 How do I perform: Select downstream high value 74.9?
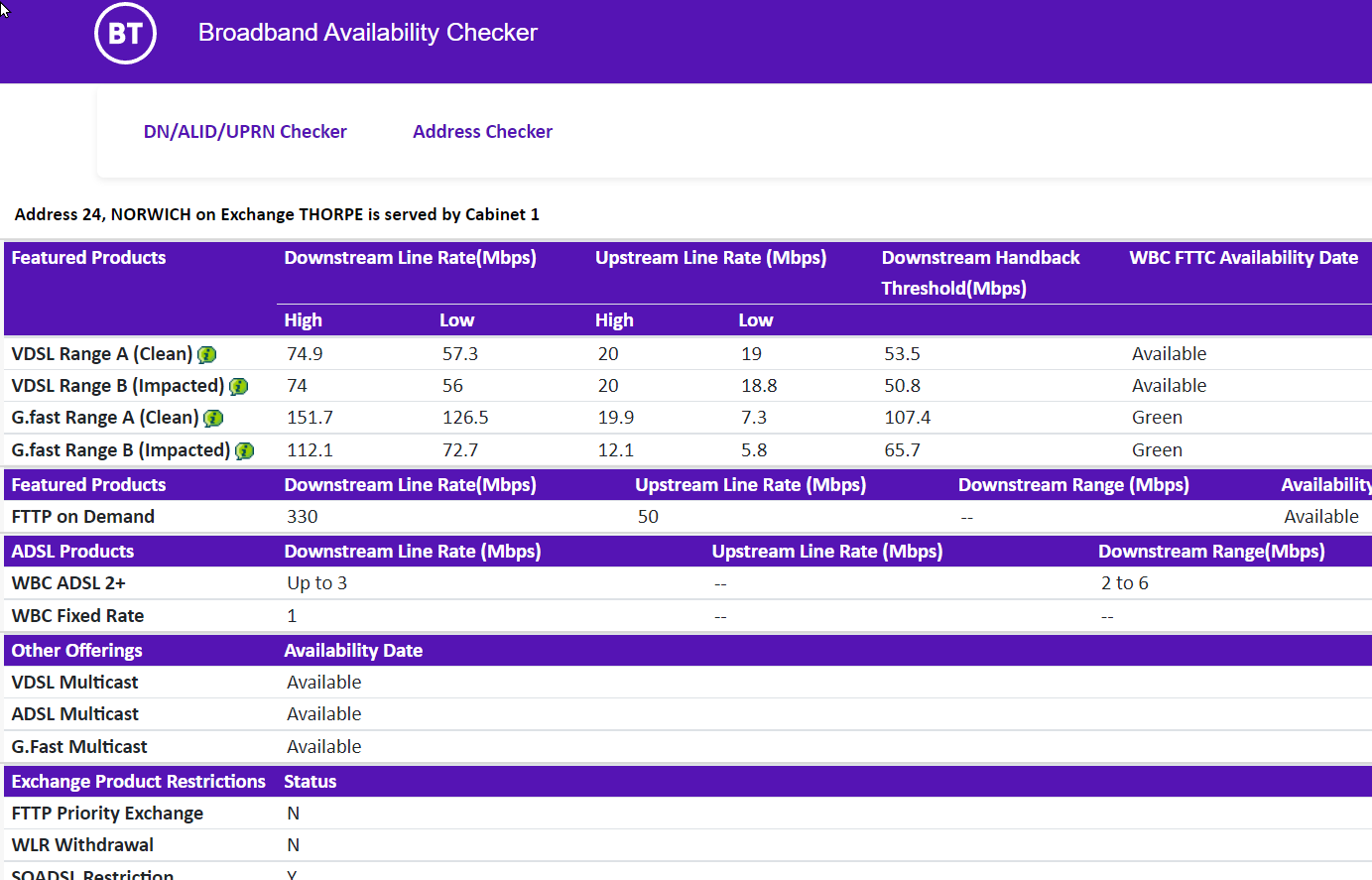coord(305,354)
